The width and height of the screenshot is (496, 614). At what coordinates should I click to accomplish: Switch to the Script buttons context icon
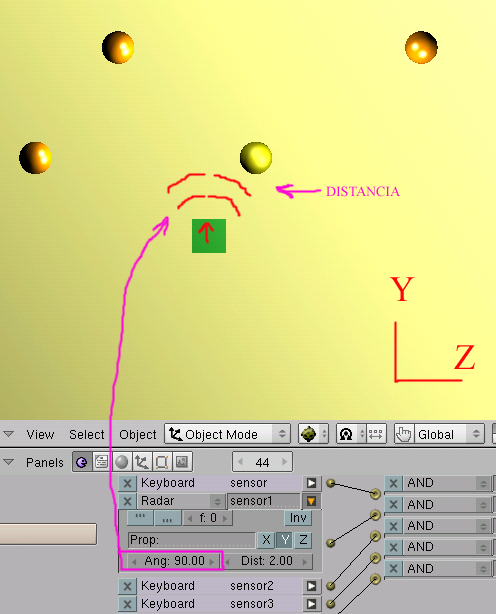[x=101, y=462]
